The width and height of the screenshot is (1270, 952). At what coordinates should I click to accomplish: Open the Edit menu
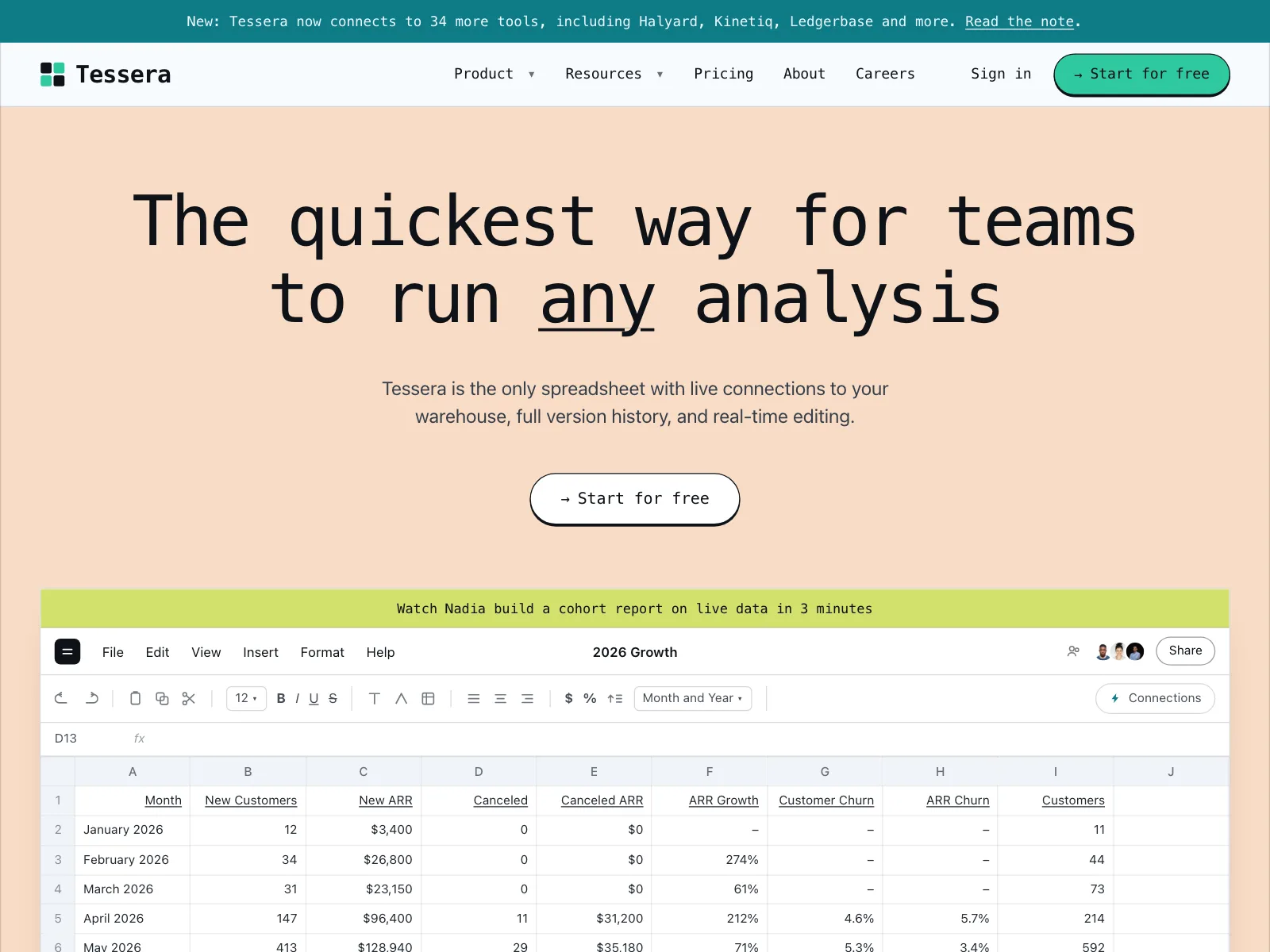point(157,652)
